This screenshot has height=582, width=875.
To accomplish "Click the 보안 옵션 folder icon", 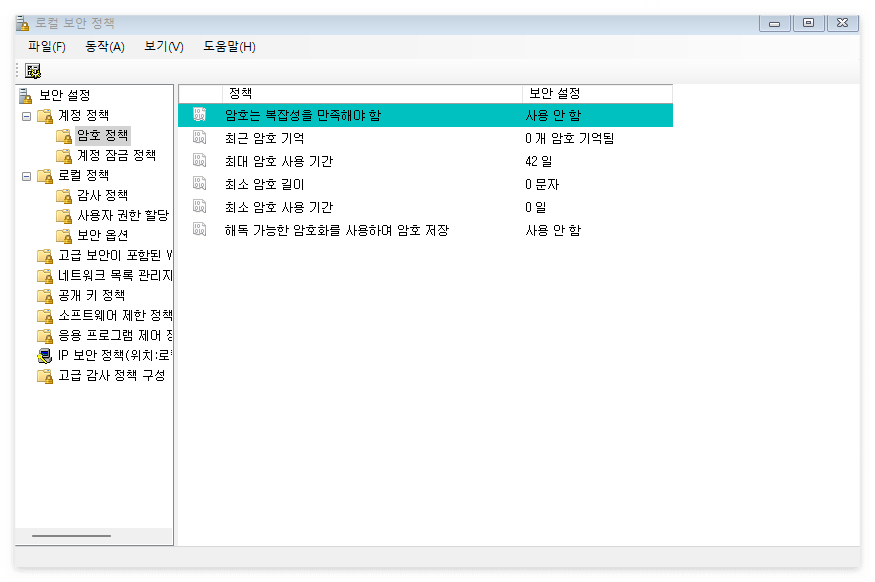I will (x=64, y=236).
